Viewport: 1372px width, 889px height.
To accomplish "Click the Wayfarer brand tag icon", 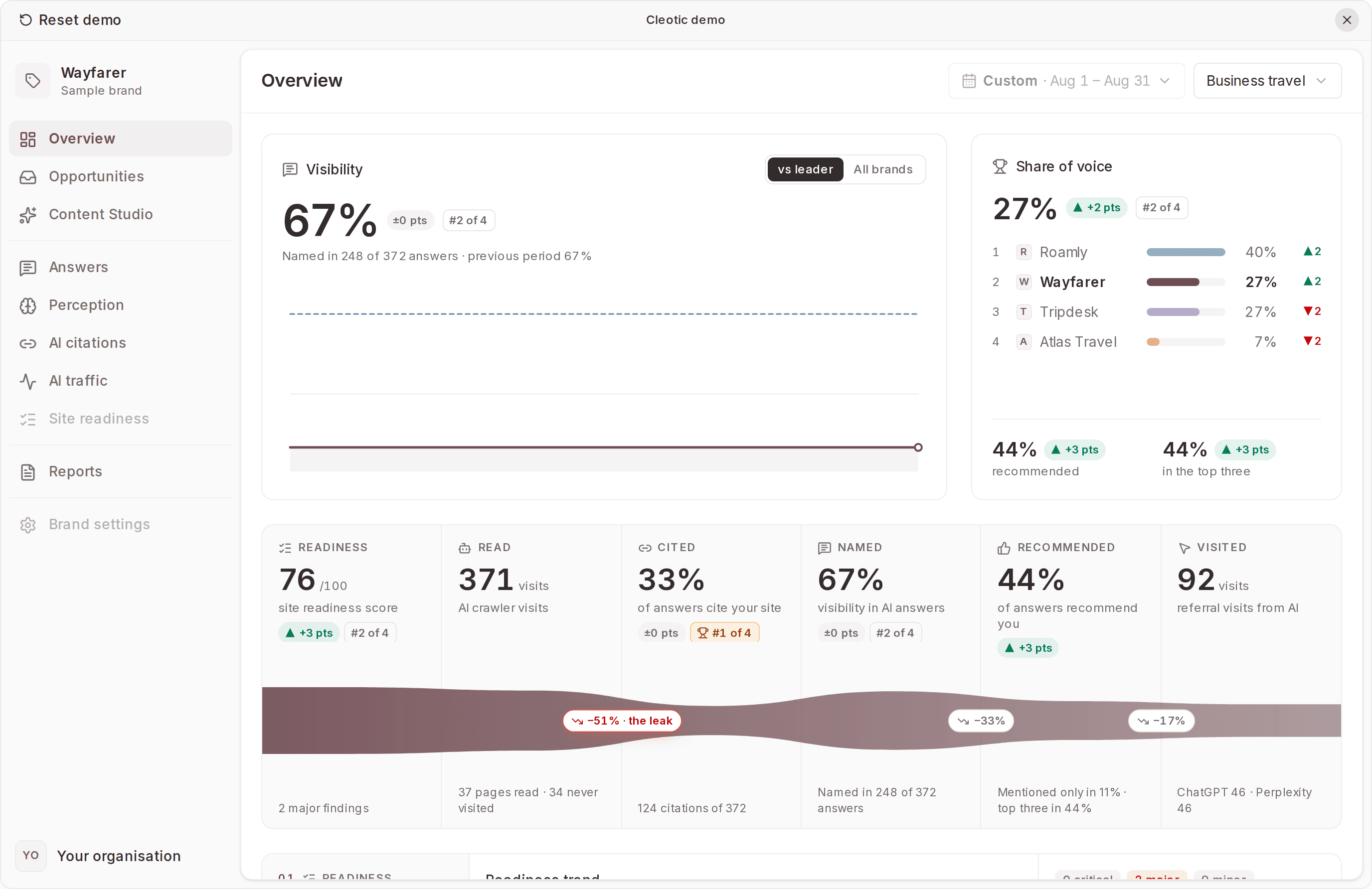I will point(33,81).
